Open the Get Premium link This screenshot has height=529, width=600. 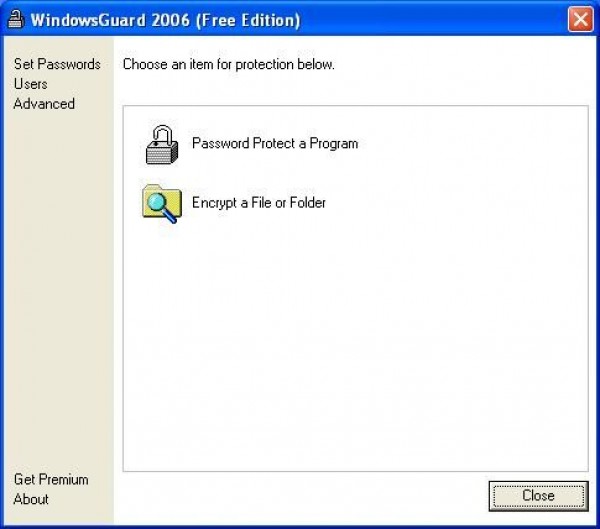point(51,479)
